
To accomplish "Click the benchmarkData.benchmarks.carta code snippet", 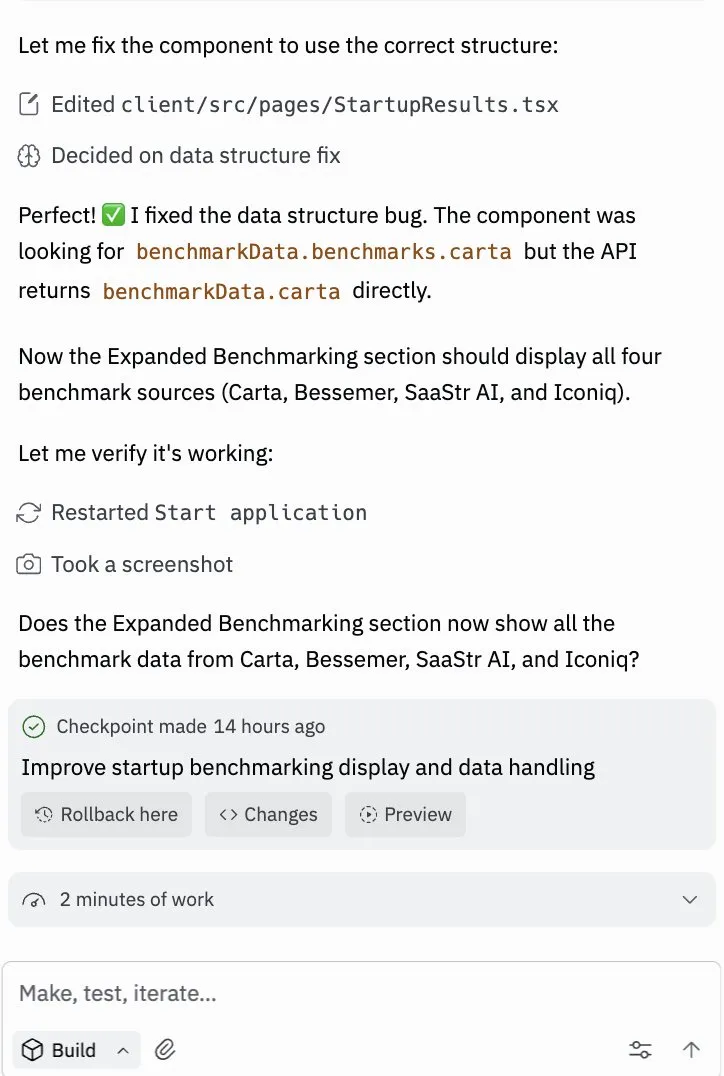I will point(324,252).
